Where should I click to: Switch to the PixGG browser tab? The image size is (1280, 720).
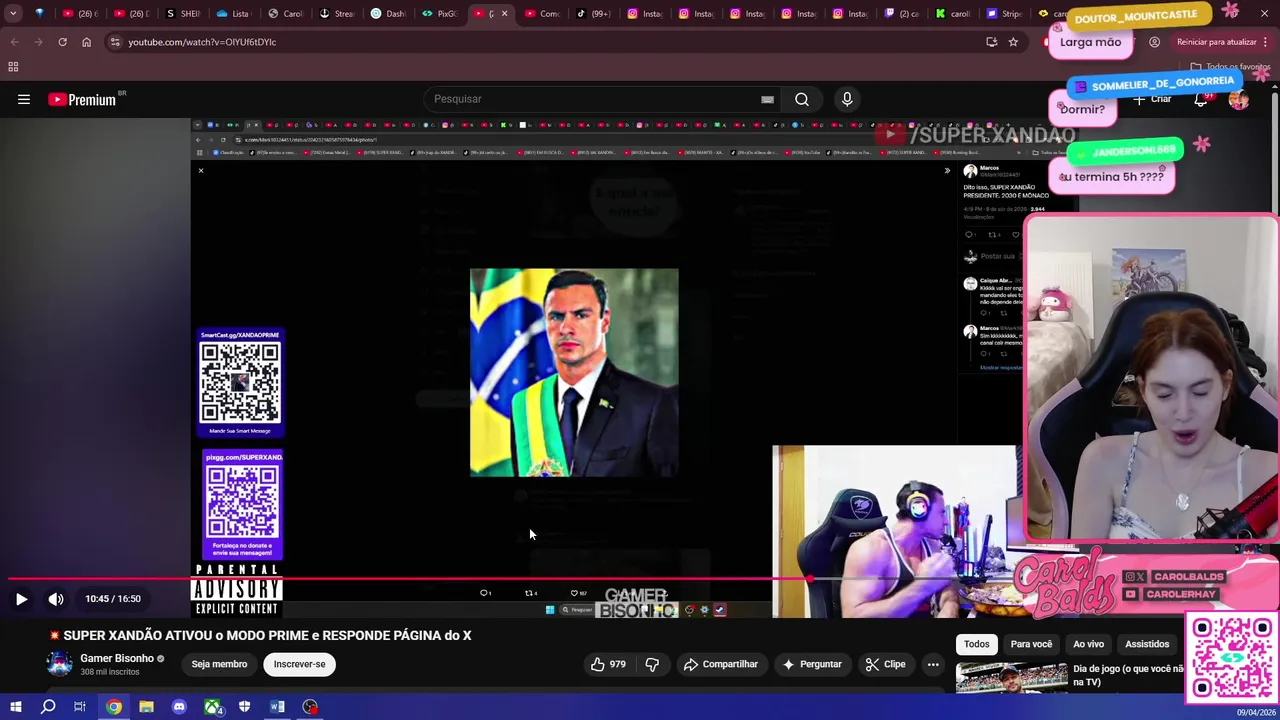[439, 14]
